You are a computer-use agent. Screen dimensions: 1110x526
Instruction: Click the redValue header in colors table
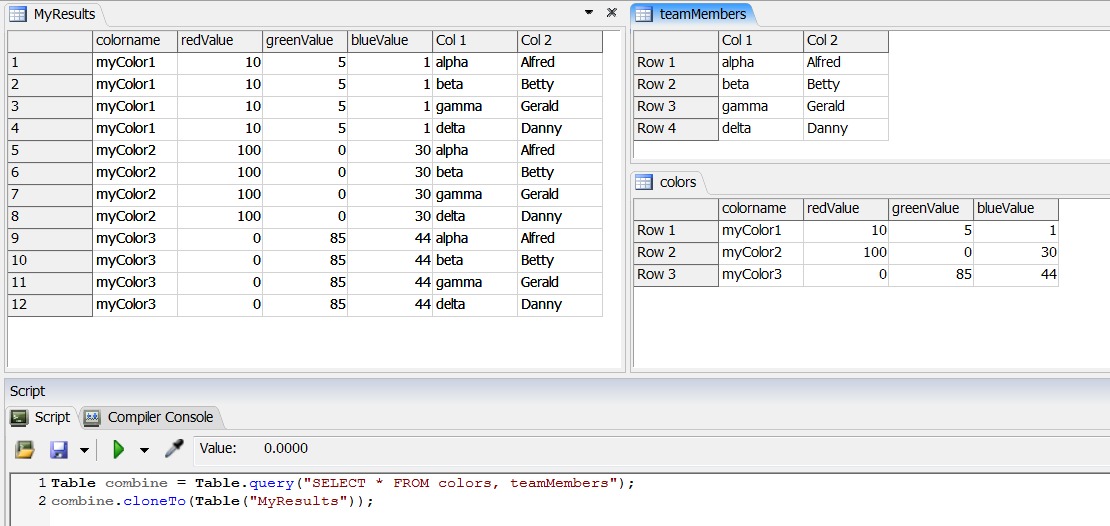[846, 209]
